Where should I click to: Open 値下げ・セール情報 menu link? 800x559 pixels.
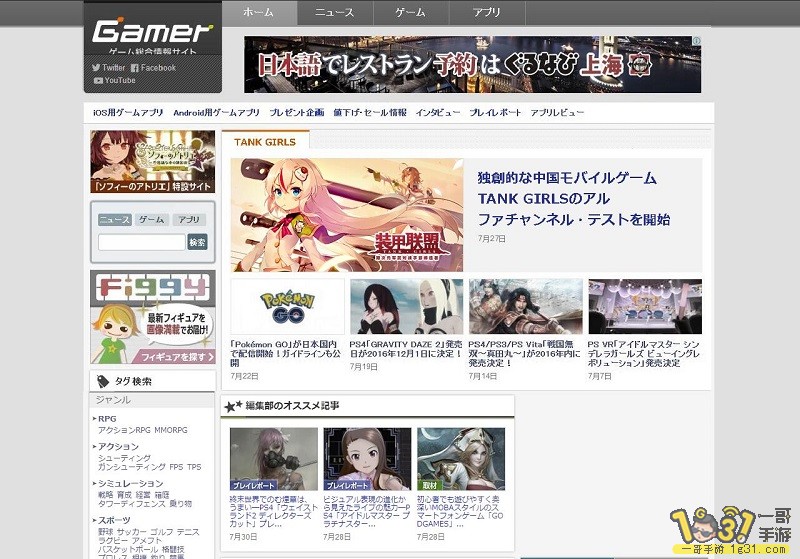370,113
